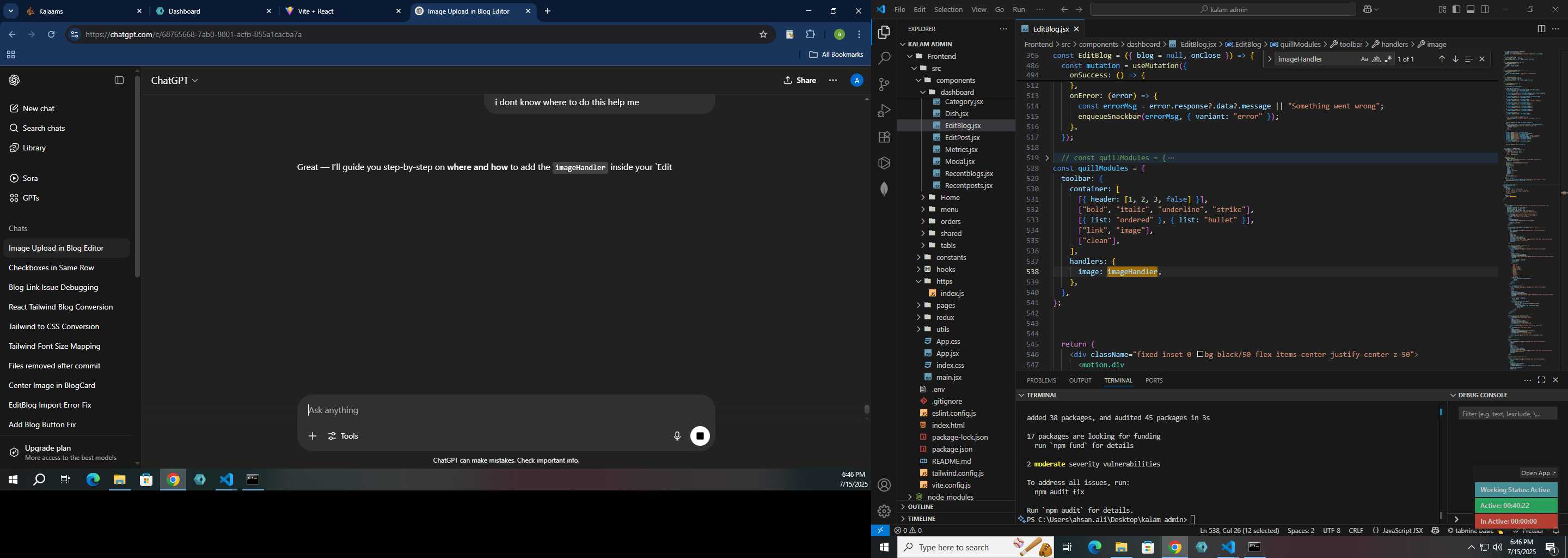The height and width of the screenshot is (558, 1568).
Task: Click the Share button in ChatGPT
Action: point(800,81)
